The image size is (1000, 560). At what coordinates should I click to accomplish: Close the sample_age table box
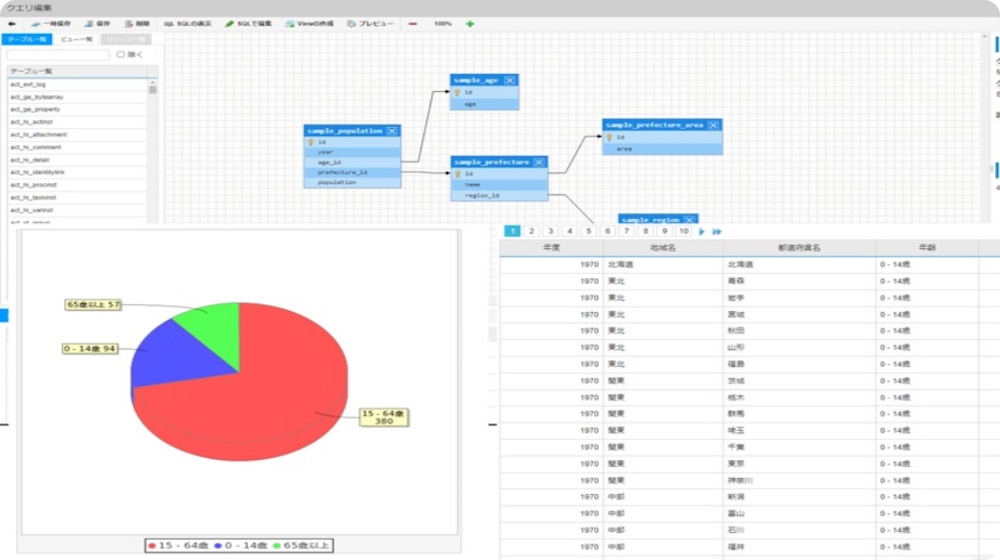tap(510, 80)
